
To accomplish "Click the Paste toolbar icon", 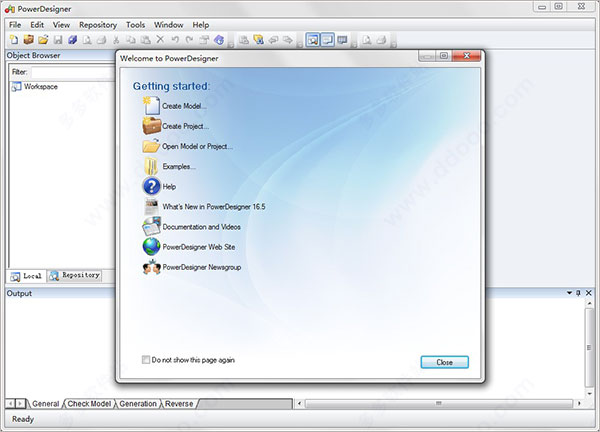I will (x=145, y=39).
